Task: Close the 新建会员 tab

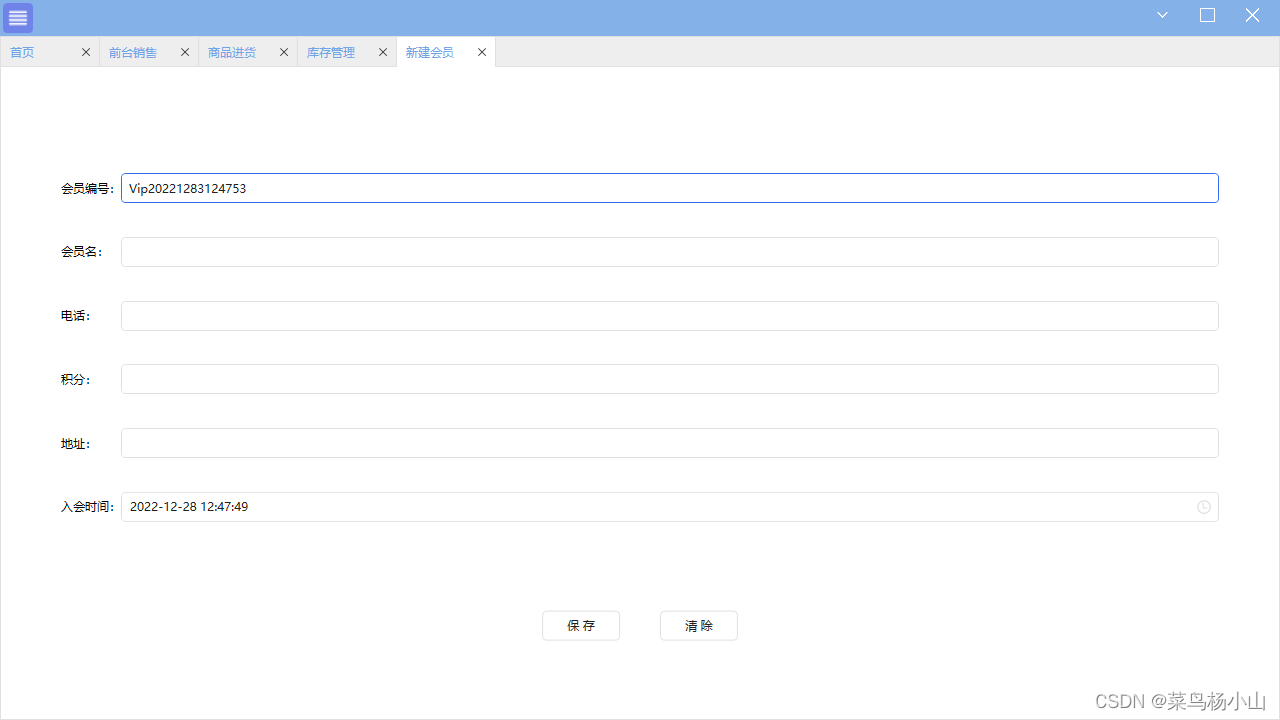Action: coord(482,52)
